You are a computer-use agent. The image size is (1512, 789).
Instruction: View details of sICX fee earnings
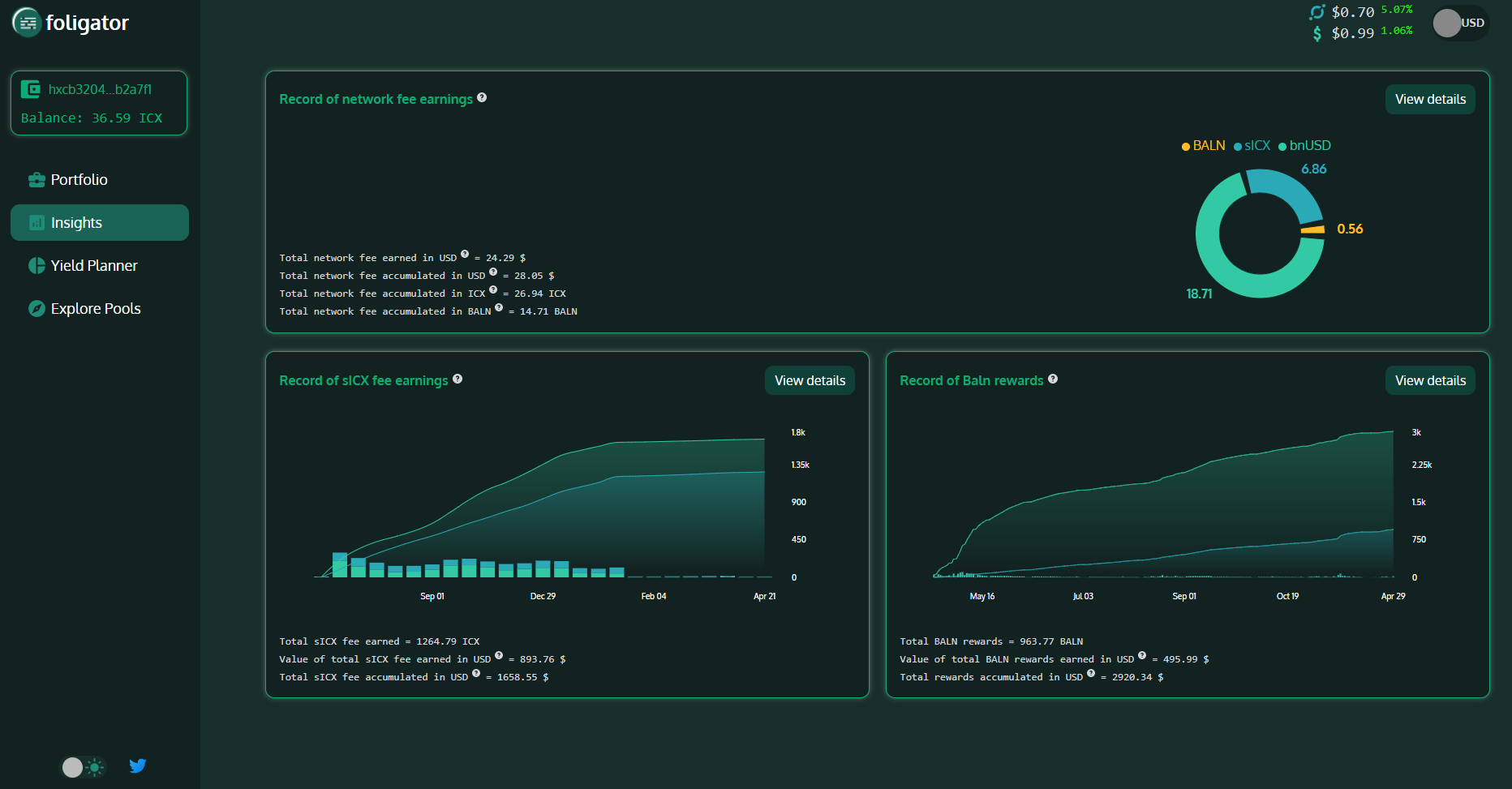(x=809, y=381)
